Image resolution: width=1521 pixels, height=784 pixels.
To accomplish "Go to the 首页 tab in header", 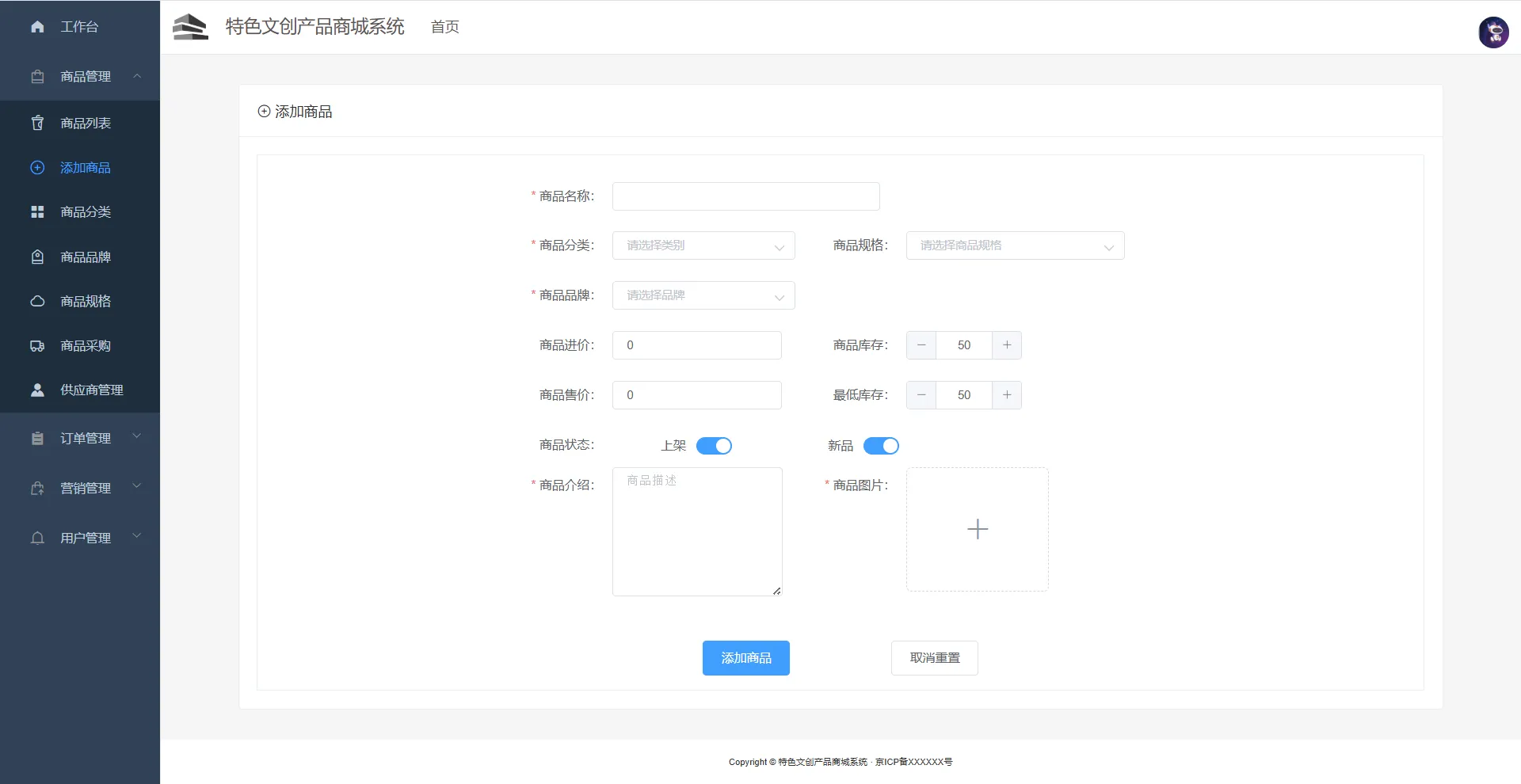I will click(x=444, y=27).
